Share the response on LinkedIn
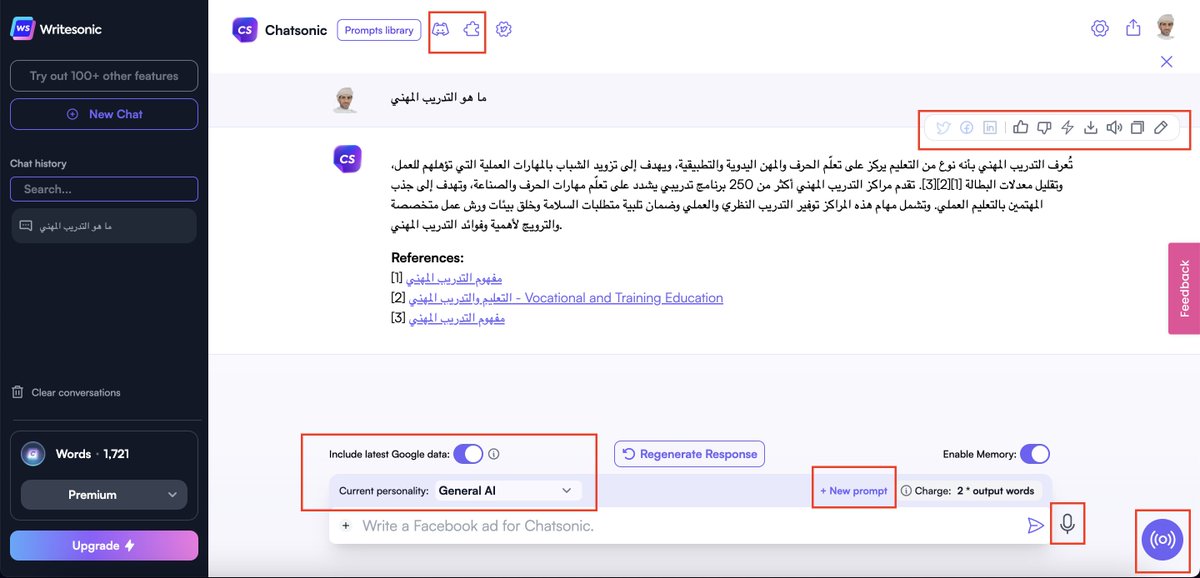 (990, 128)
